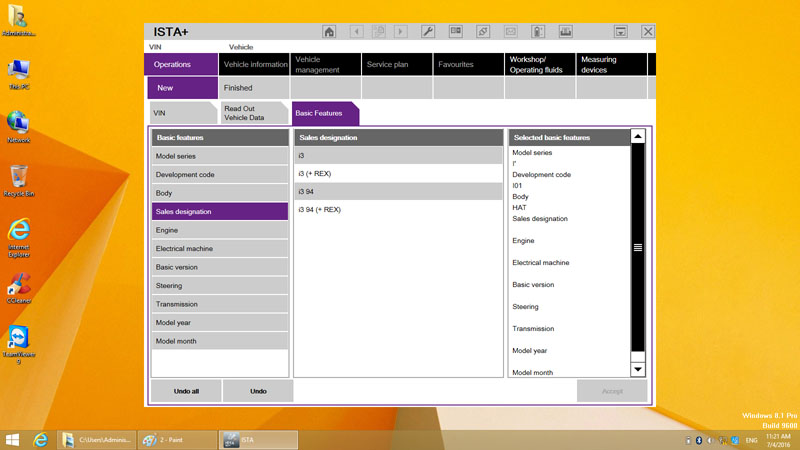Click the printer icon in ISTA+ toolbar
This screenshot has height=450, width=800.
coord(566,32)
